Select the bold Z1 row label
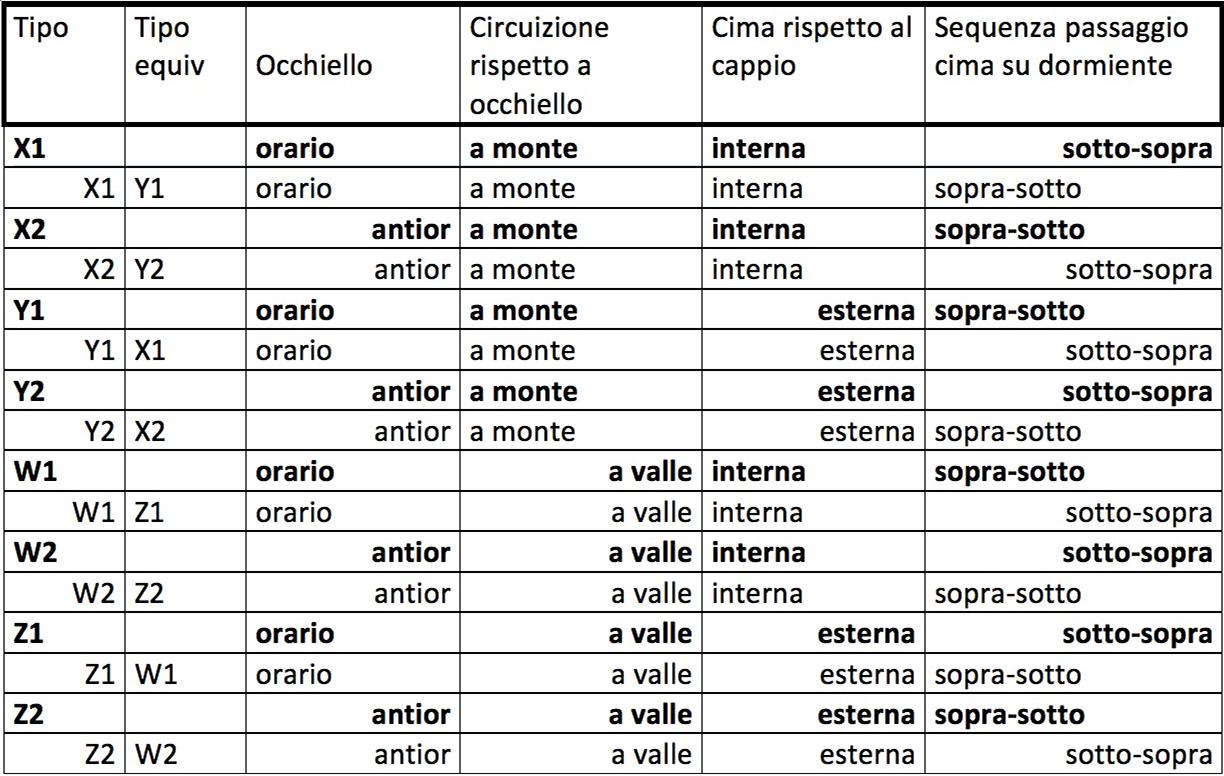Screen dimensions: 1224x776 click(x=32, y=634)
